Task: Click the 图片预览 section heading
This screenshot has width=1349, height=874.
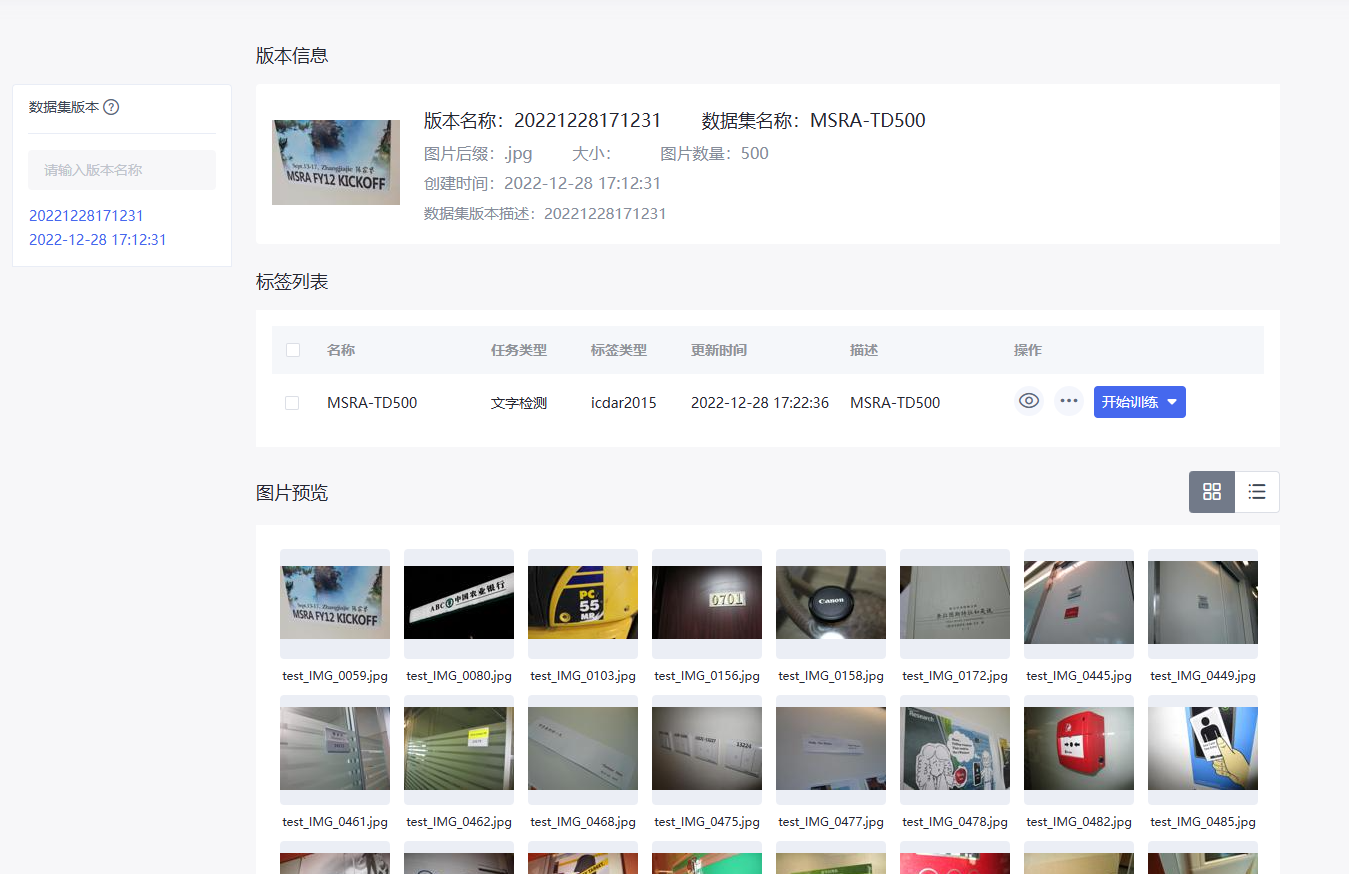Action: (x=292, y=492)
